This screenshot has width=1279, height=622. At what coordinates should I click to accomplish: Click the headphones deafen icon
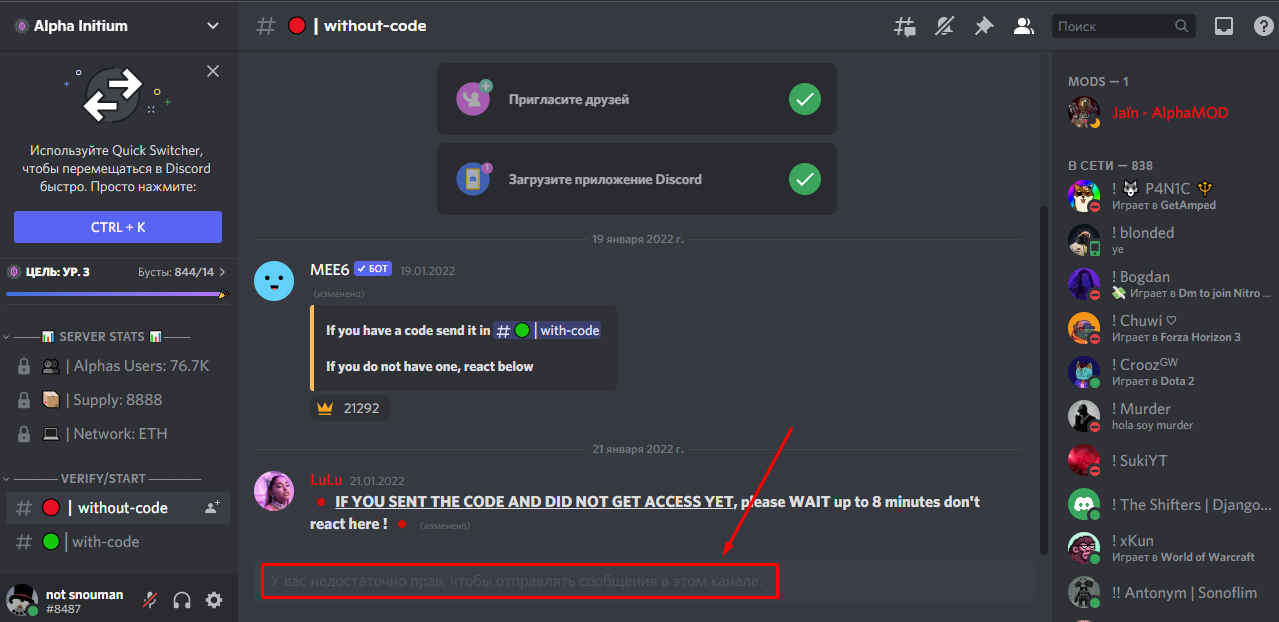coord(182,600)
